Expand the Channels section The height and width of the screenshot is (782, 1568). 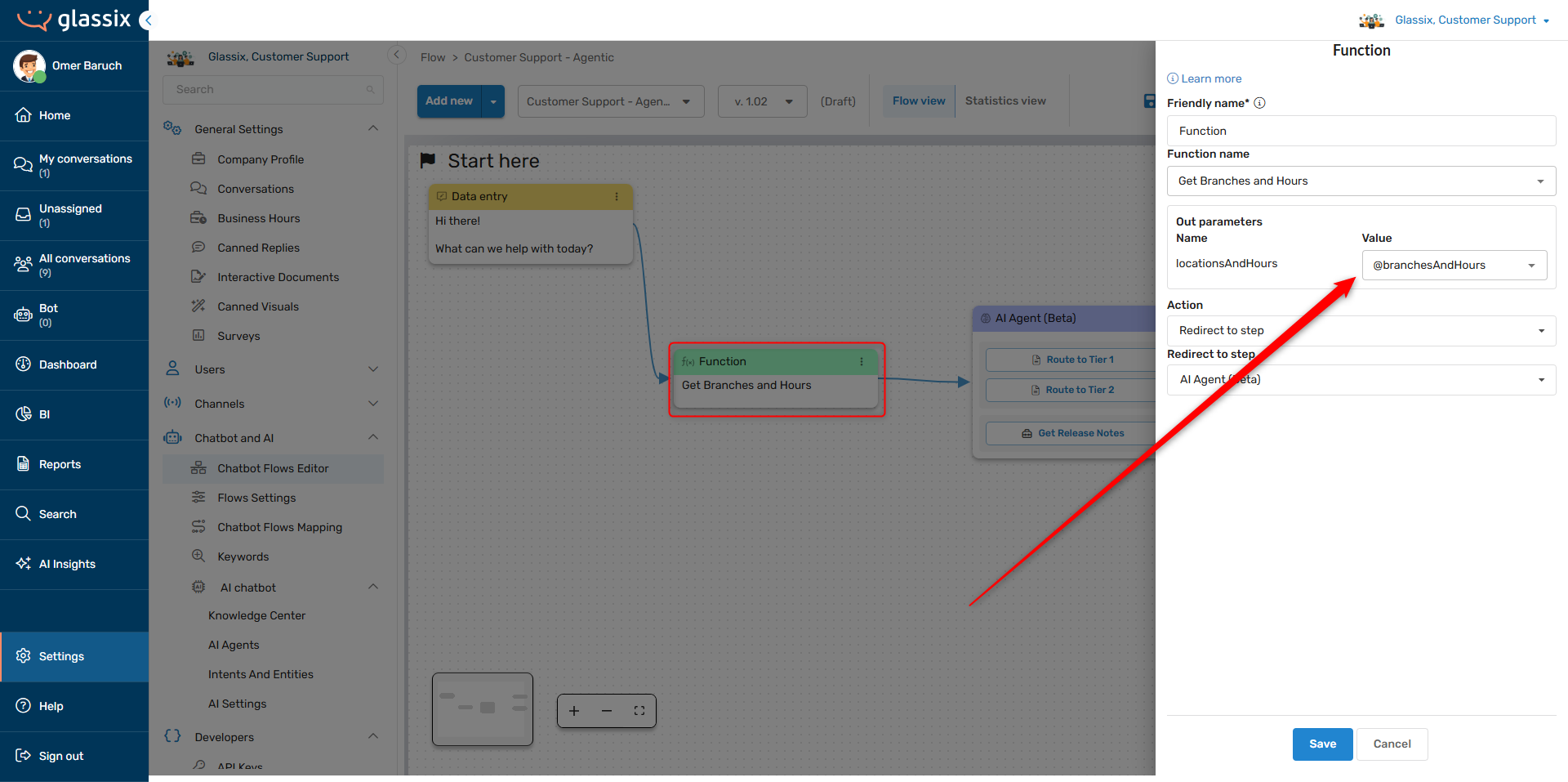click(x=373, y=404)
